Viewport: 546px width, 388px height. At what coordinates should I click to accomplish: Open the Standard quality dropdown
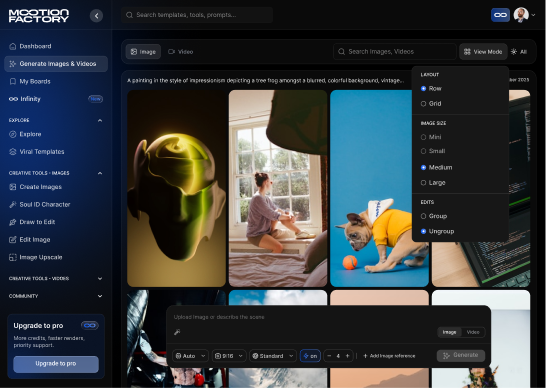(x=273, y=356)
